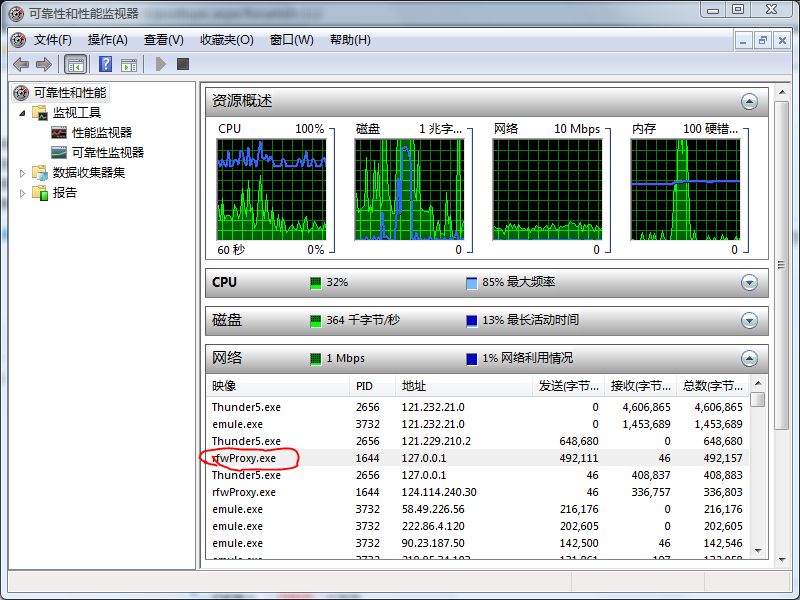
Task: Select the 监视工具 folder
Action: click(x=77, y=113)
